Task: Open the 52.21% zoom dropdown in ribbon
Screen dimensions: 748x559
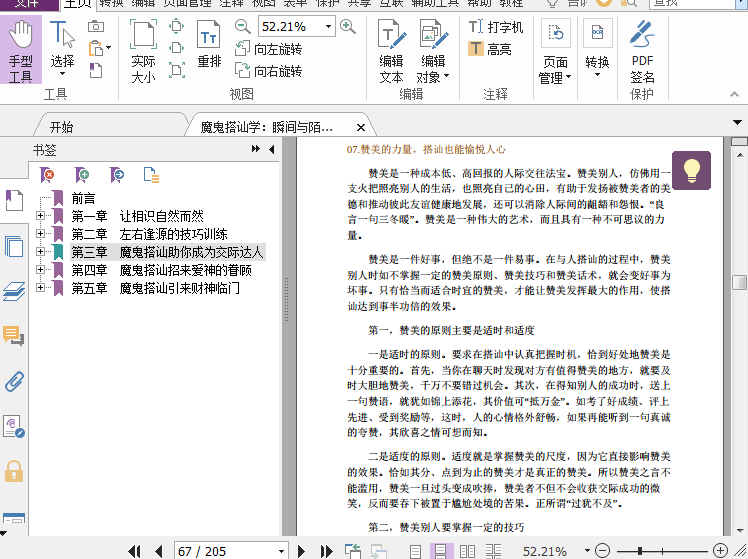Action: 327,26
